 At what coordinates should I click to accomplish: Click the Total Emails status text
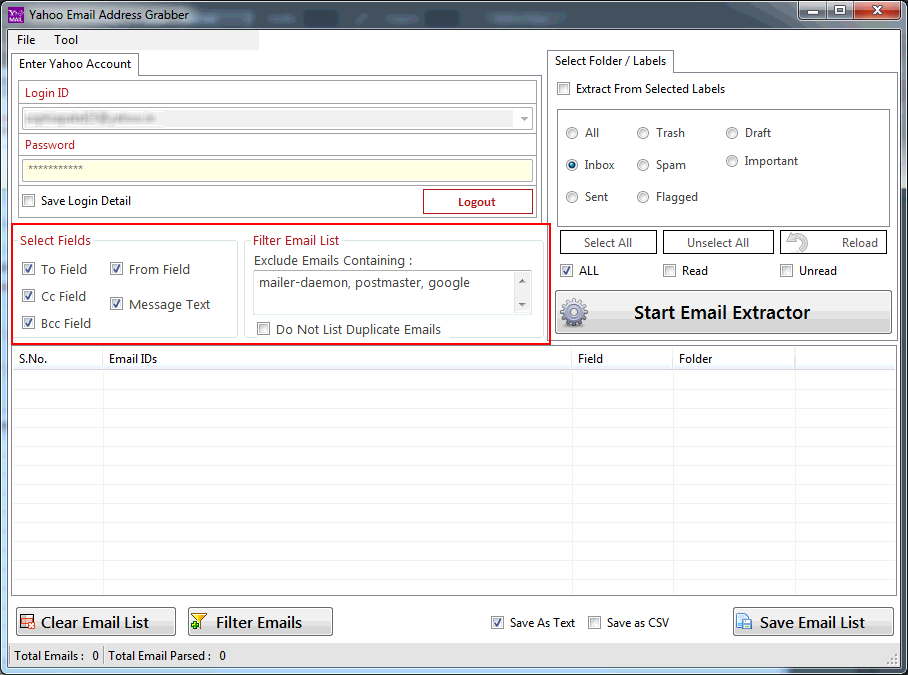click(56, 655)
